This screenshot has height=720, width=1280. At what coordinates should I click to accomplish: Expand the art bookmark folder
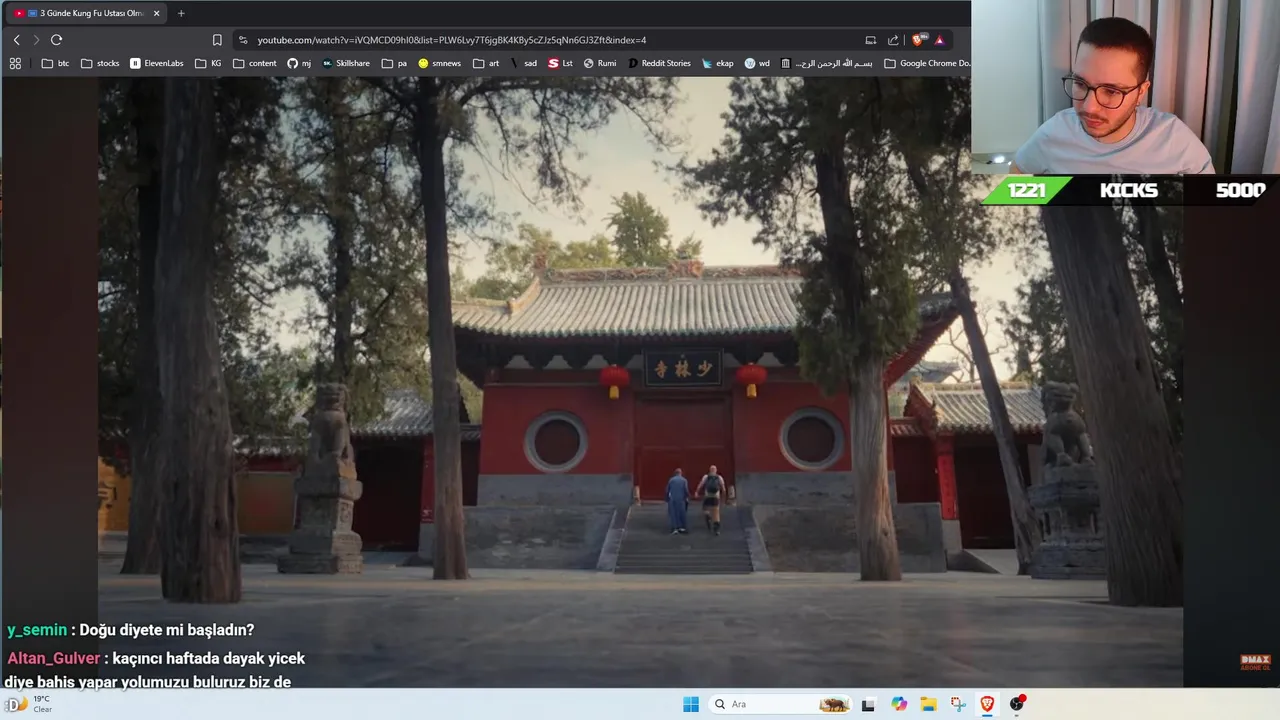(486, 63)
